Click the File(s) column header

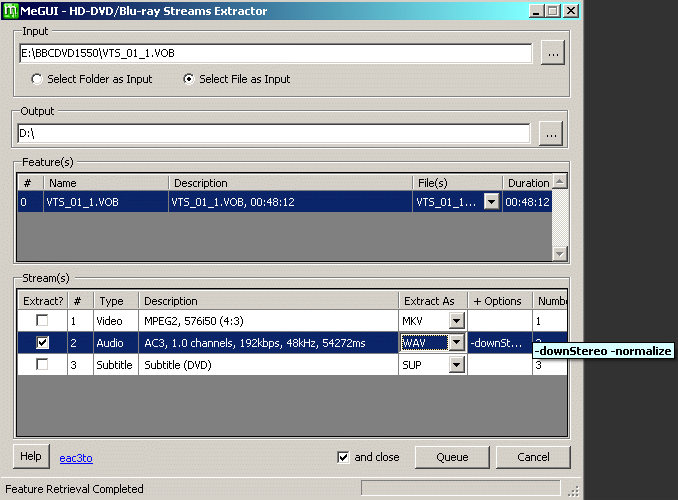coord(457,183)
